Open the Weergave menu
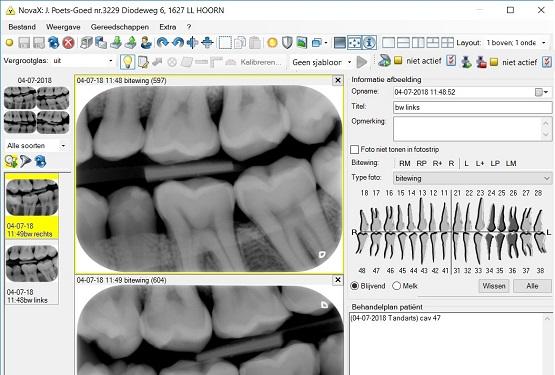The image size is (555, 375). coord(63,27)
